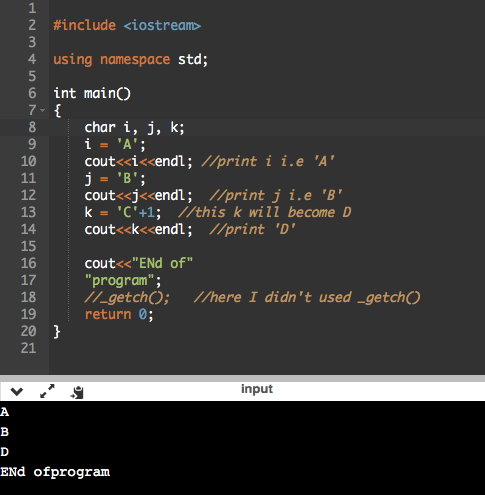This screenshot has height=495, width=485.
Task: Click line number 1 in gutter
Action: pos(32,8)
